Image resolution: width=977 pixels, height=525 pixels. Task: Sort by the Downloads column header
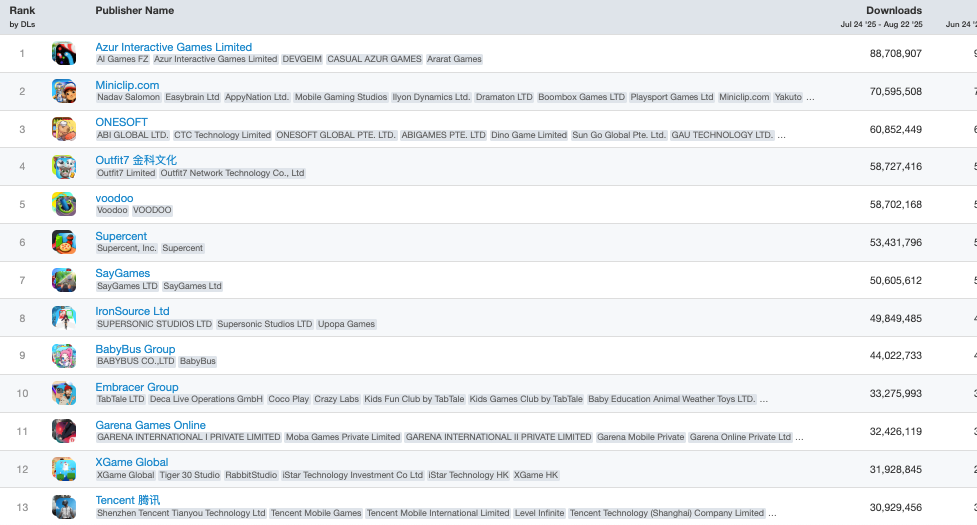tap(894, 11)
